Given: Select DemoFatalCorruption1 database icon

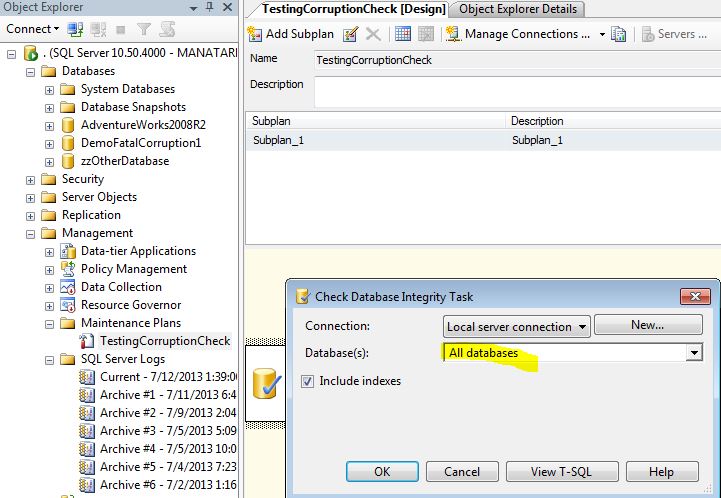Looking at the screenshot, I should (x=68, y=143).
